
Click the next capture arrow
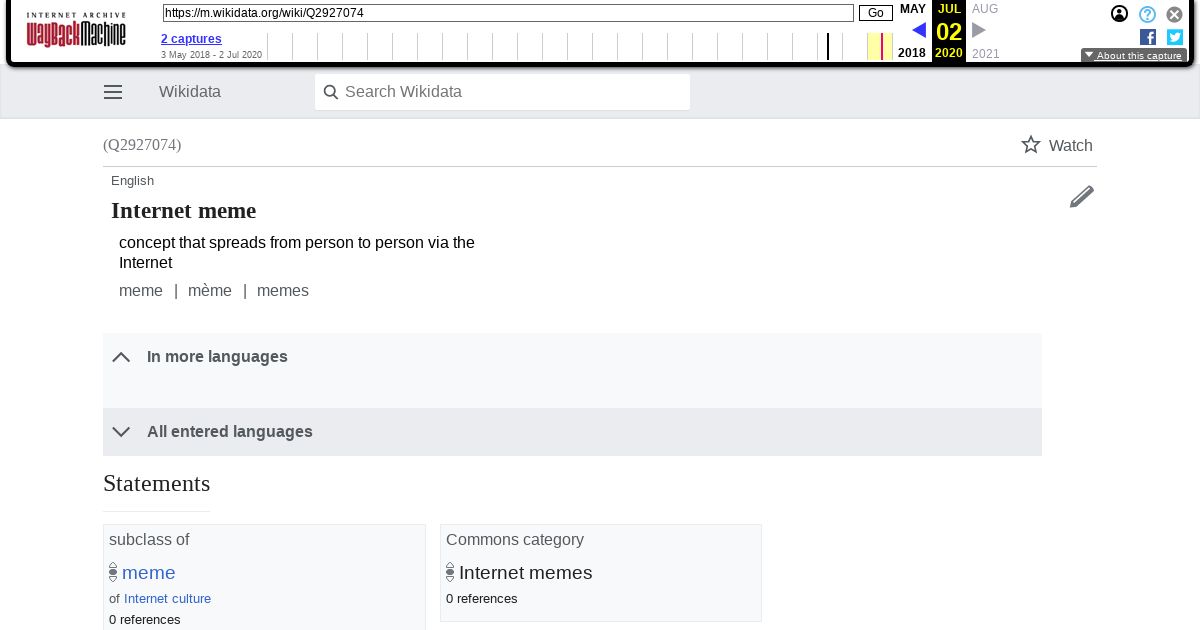(979, 30)
